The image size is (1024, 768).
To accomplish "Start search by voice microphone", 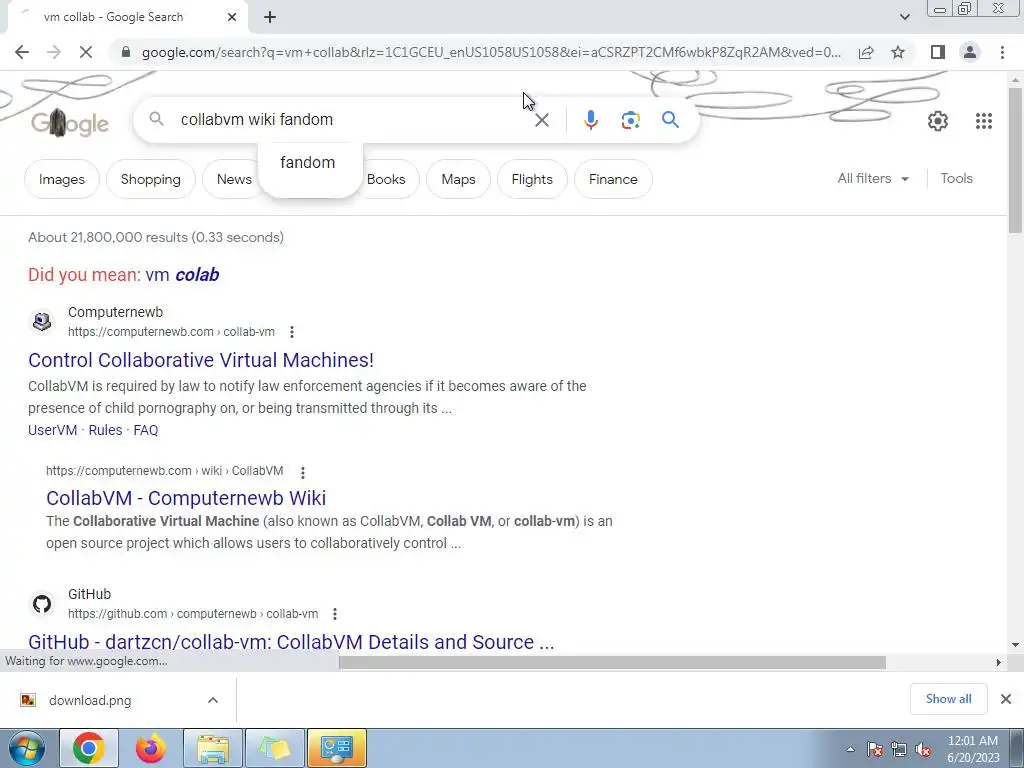I will tap(590, 120).
